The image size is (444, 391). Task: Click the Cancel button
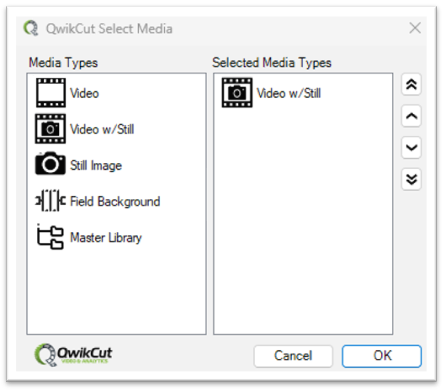click(x=293, y=356)
